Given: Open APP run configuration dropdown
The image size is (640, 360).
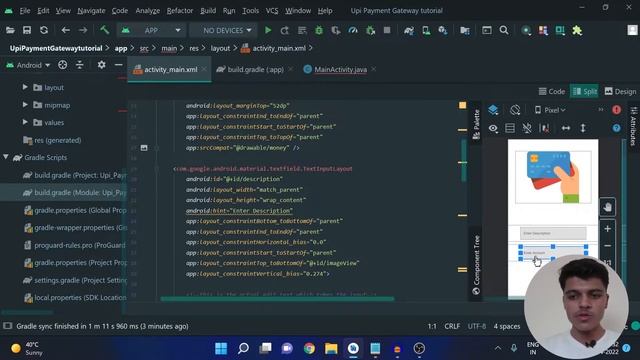Looking at the screenshot, I should [x=151, y=30].
